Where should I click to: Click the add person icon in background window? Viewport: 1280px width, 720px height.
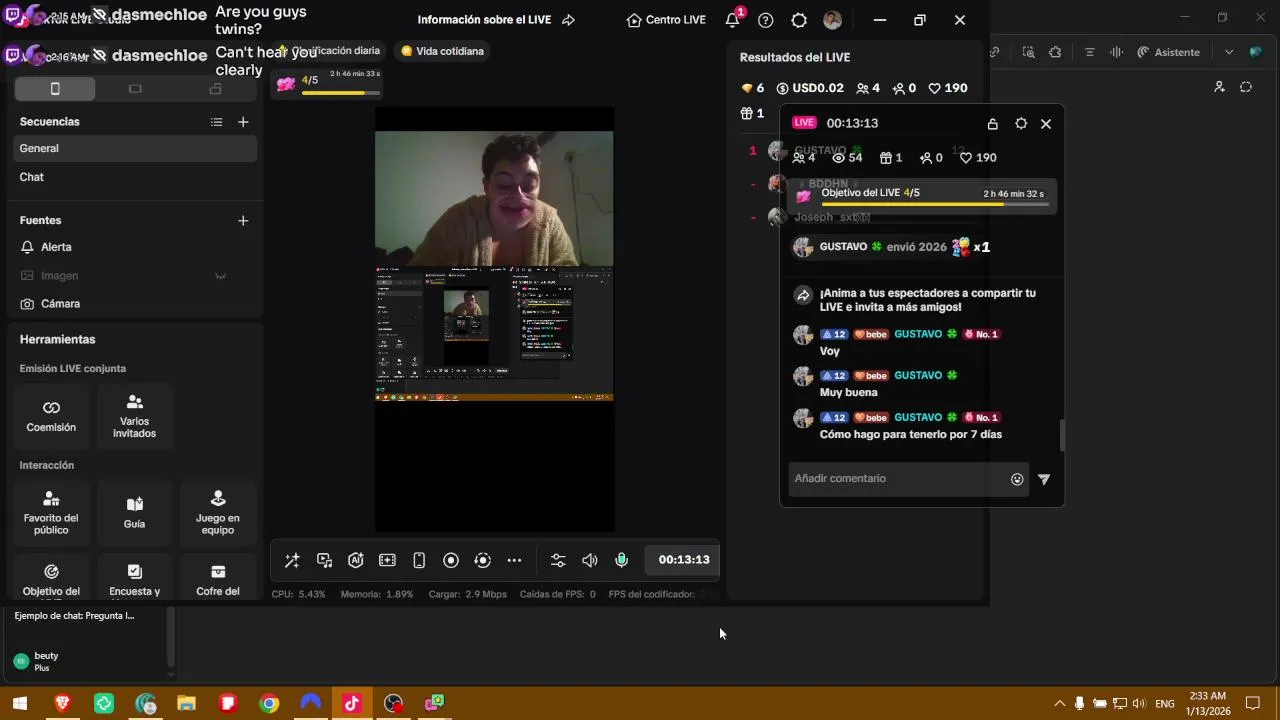coord(1219,87)
